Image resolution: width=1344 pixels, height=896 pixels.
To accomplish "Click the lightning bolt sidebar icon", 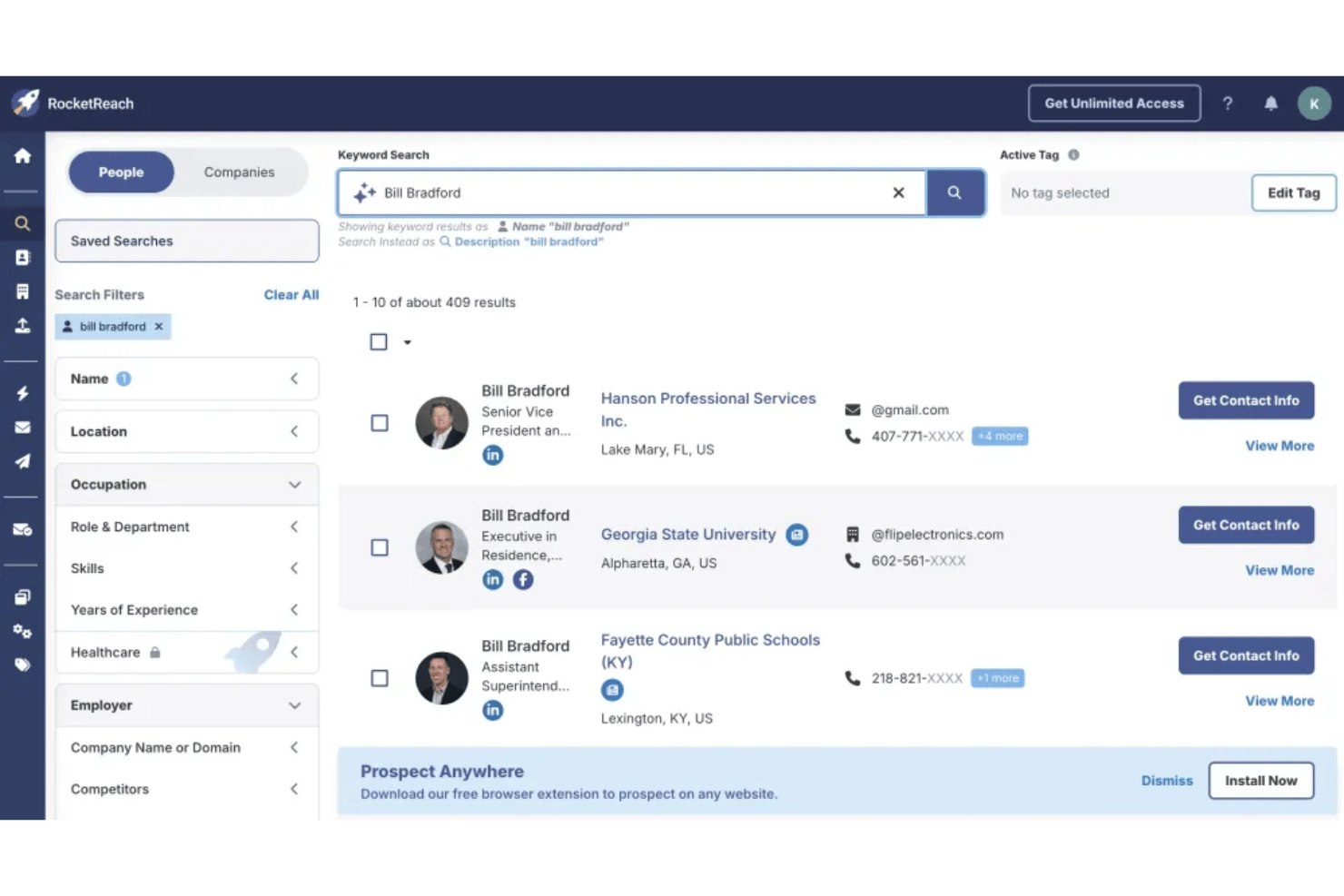I will point(23,393).
